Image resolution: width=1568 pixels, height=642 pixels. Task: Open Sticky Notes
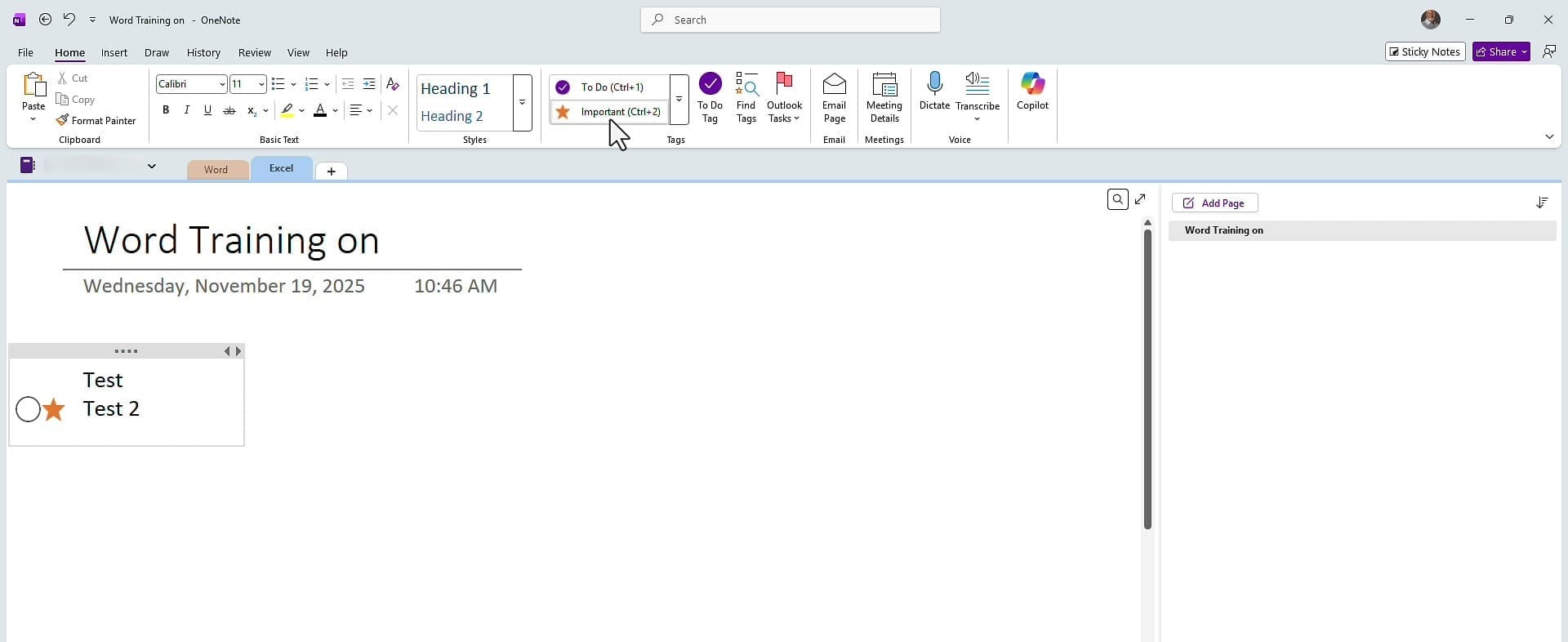pyautogui.click(x=1425, y=51)
